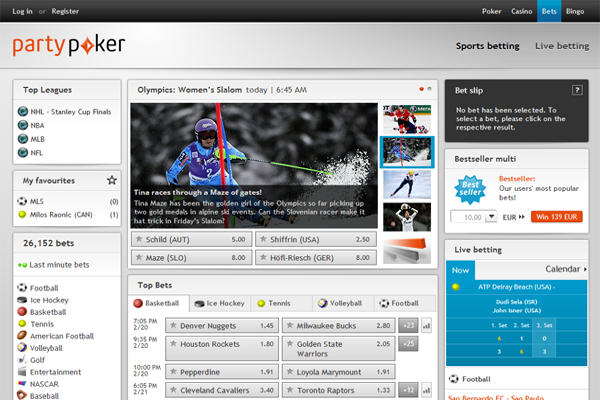The image size is (600, 400).
Task: Select the Now tab in Live betting
Action: 460,270
